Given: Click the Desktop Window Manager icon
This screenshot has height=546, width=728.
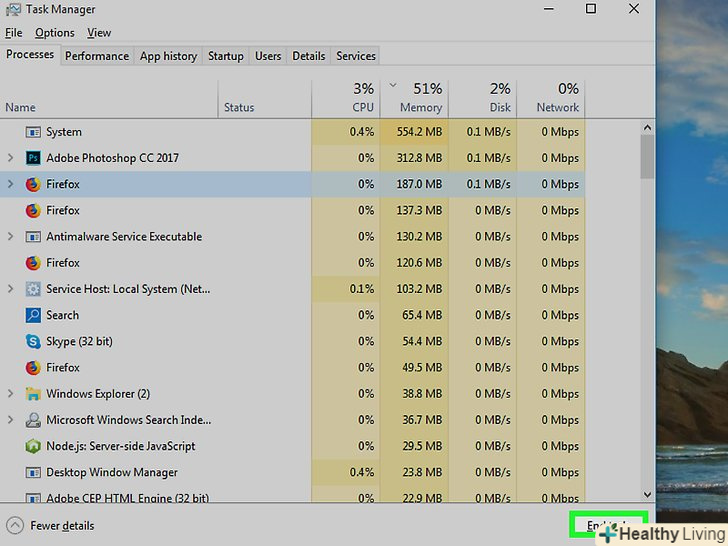Looking at the screenshot, I should click(x=33, y=473).
